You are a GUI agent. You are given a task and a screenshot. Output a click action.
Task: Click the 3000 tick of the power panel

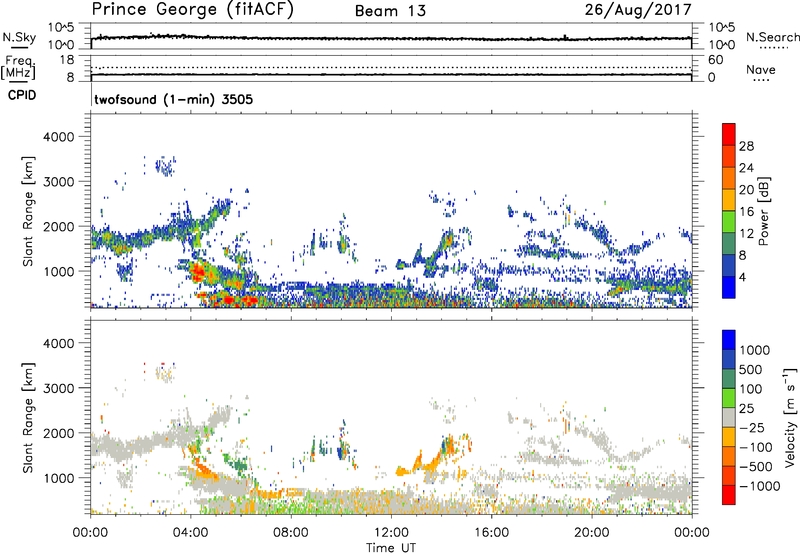[x=58, y=182]
